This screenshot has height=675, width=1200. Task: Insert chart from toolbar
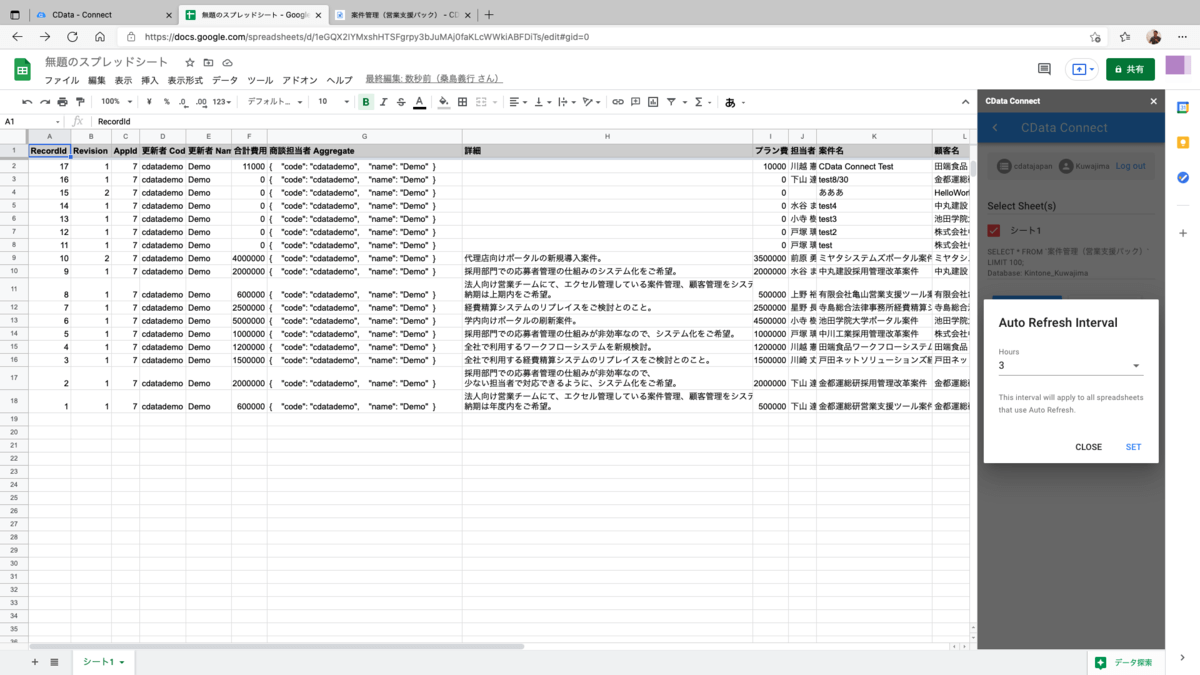coord(653,102)
